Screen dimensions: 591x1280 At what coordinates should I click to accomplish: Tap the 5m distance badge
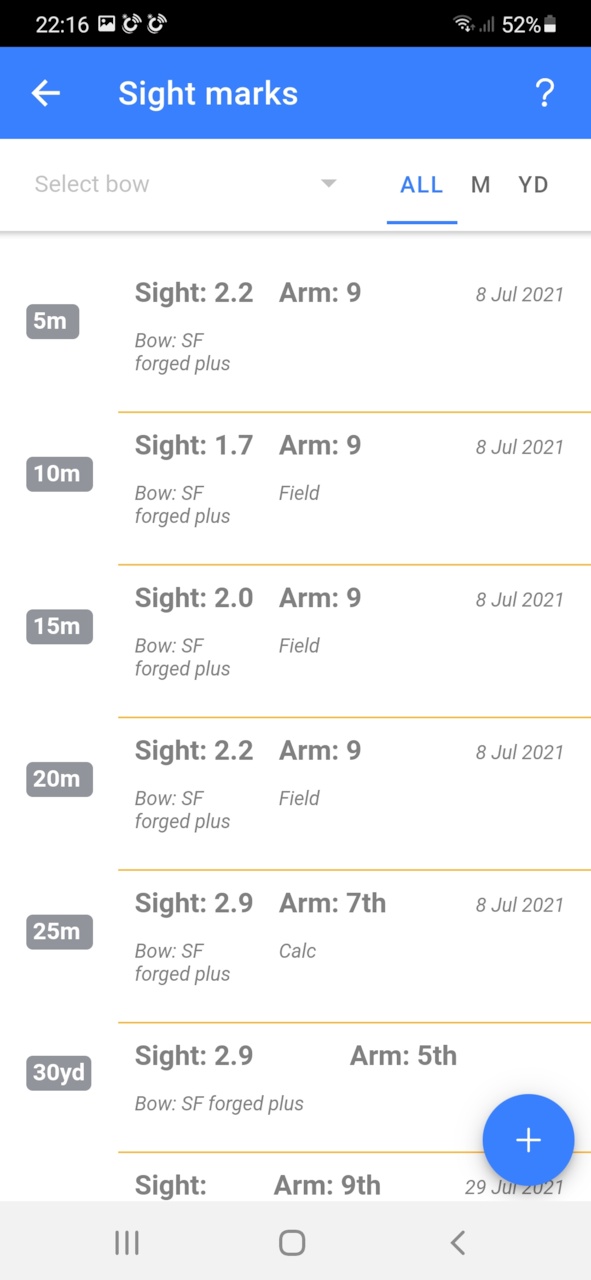point(52,322)
